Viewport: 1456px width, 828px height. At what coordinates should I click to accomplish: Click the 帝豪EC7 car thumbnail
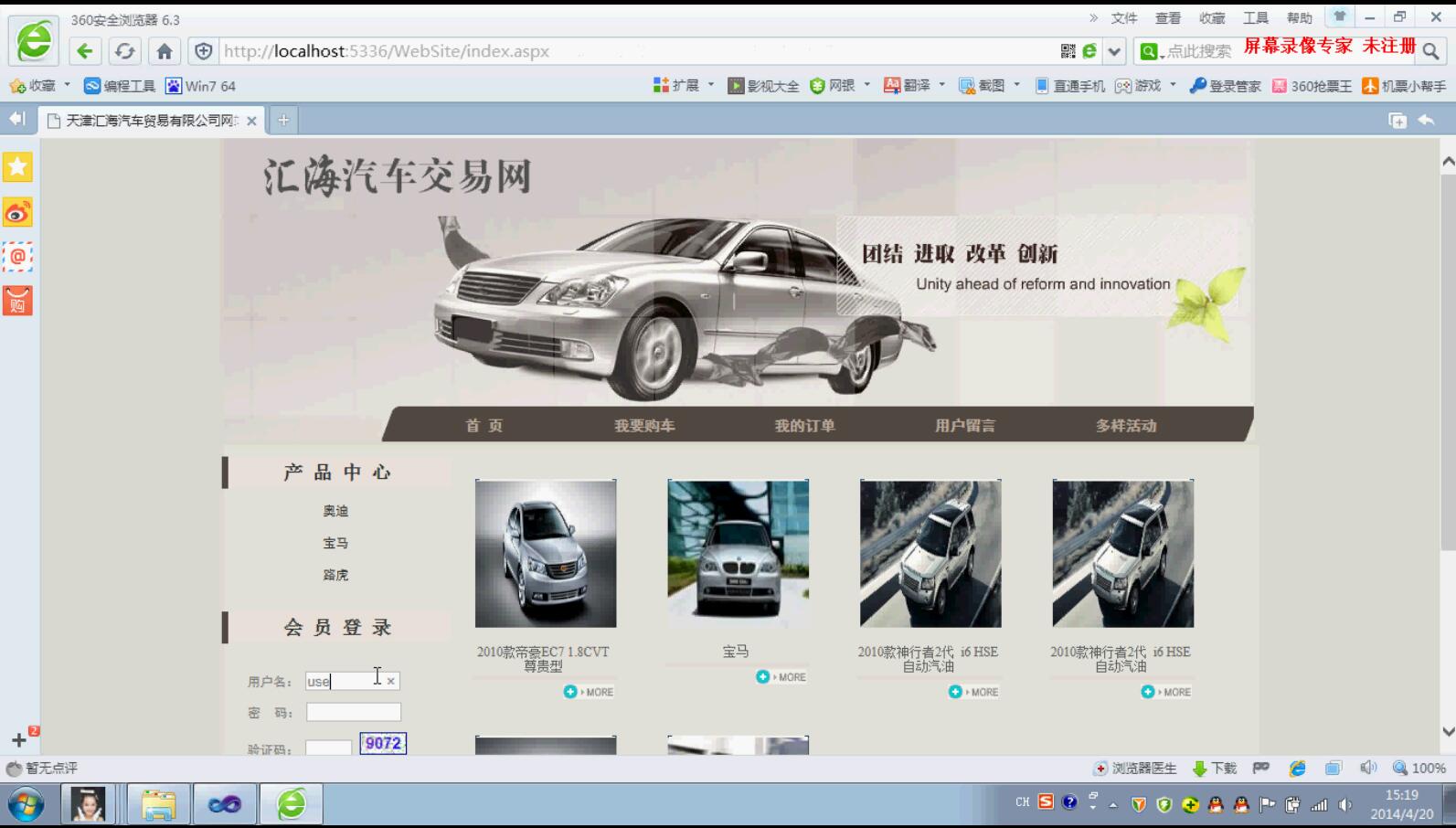[x=546, y=554]
